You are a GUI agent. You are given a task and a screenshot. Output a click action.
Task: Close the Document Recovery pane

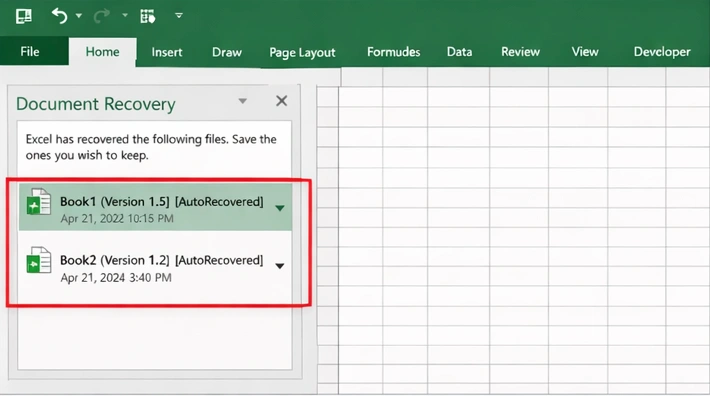point(282,101)
